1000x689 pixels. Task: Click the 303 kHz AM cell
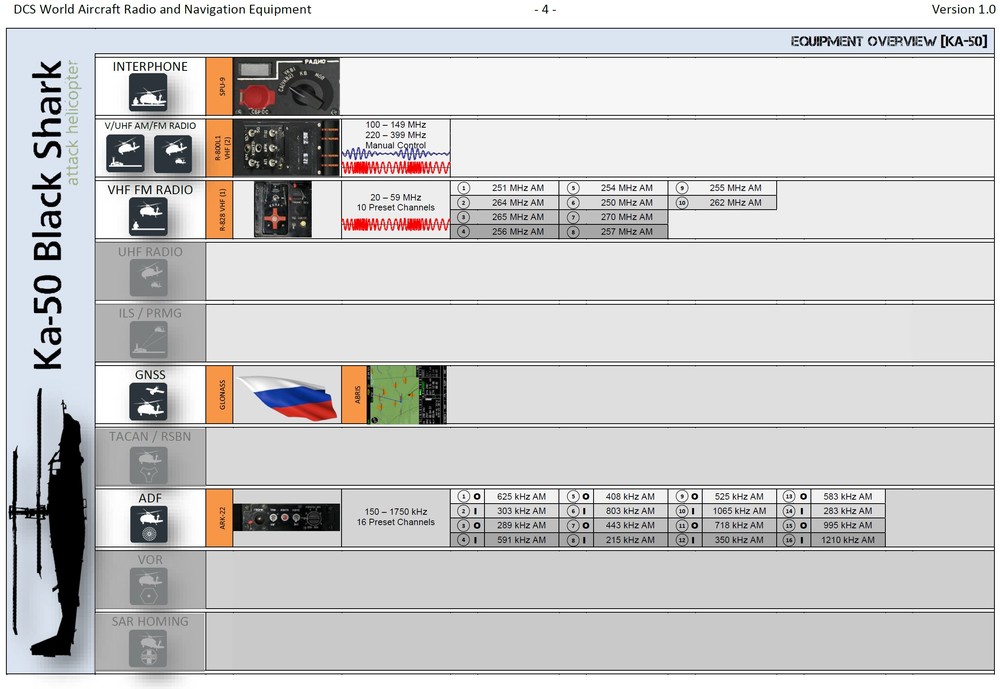click(522, 511)
